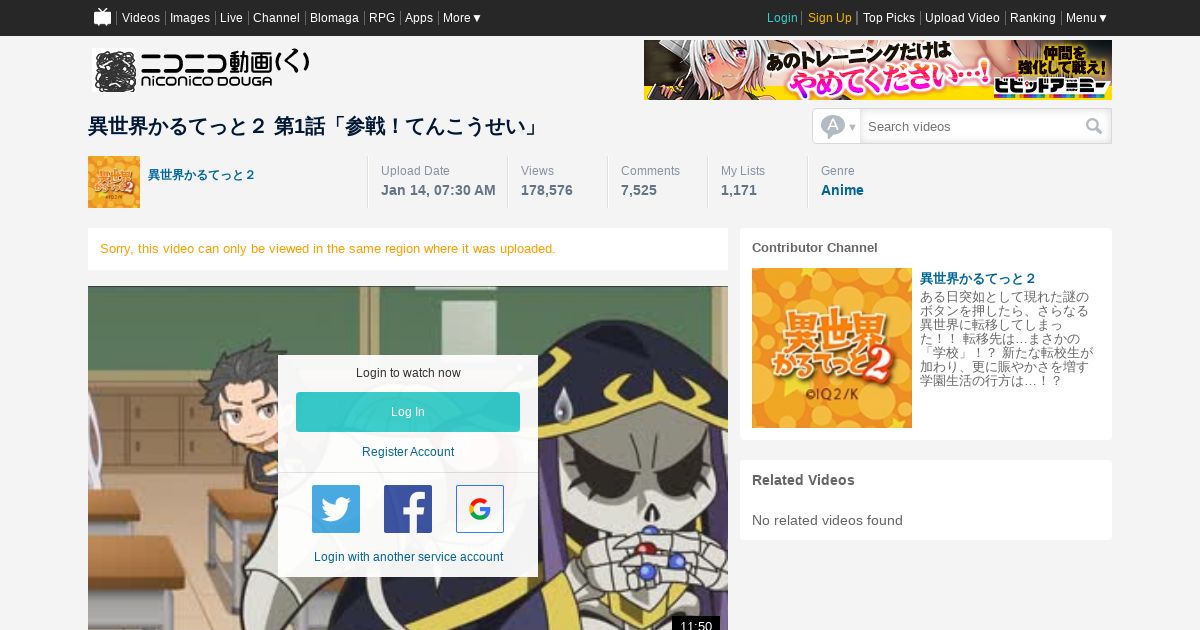Log in with Twitter icon
This screenshot has height=630, width=1200.
coord(336,509)
